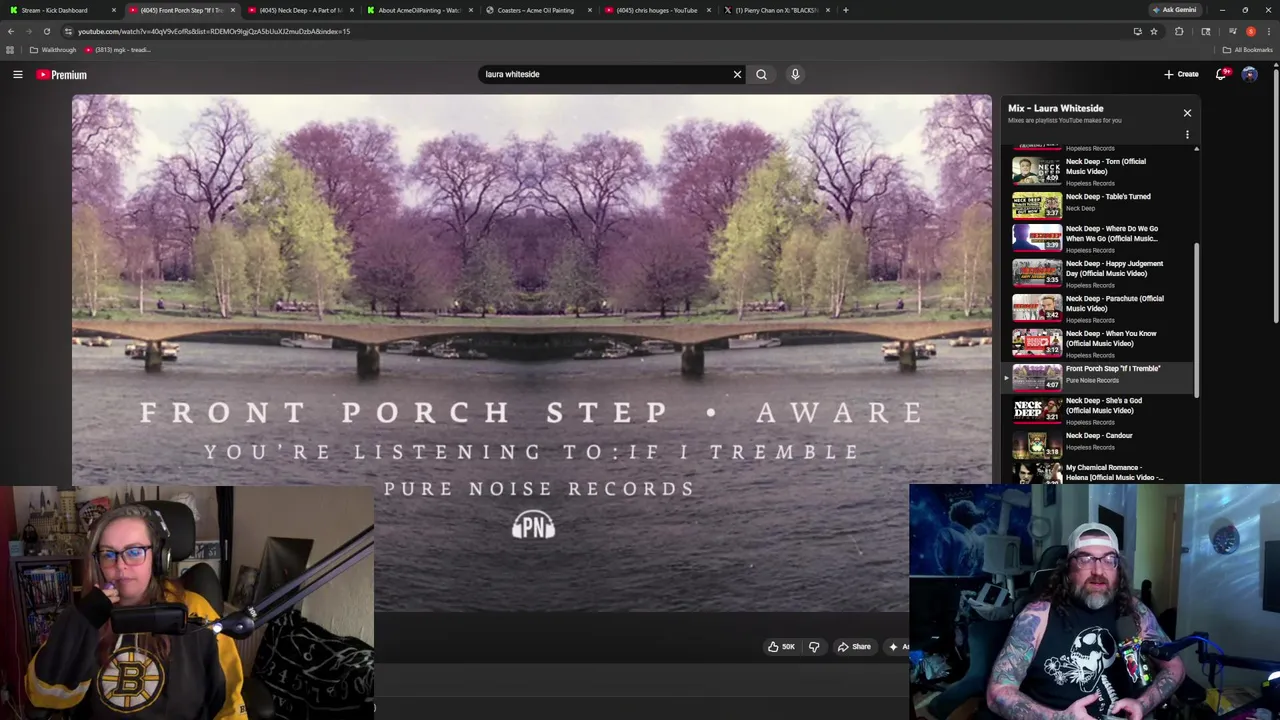Viewport: 1280px width, 720px height.
Task: Start voice search with microphone
Action: [x=795, y=74]
